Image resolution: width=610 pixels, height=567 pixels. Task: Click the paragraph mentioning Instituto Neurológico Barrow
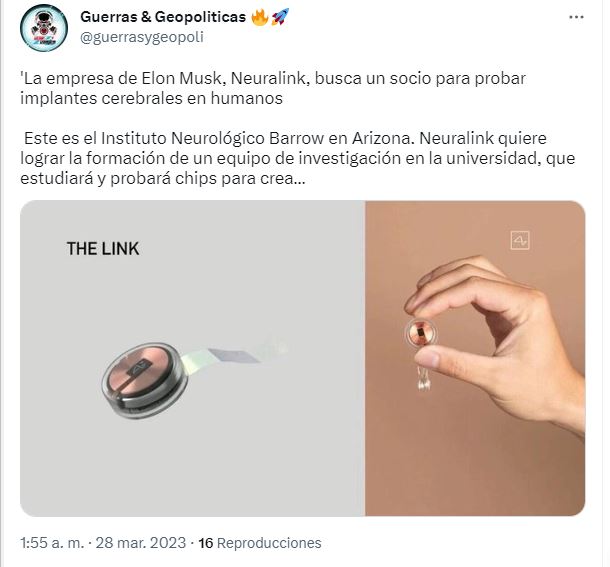(297, 158)
